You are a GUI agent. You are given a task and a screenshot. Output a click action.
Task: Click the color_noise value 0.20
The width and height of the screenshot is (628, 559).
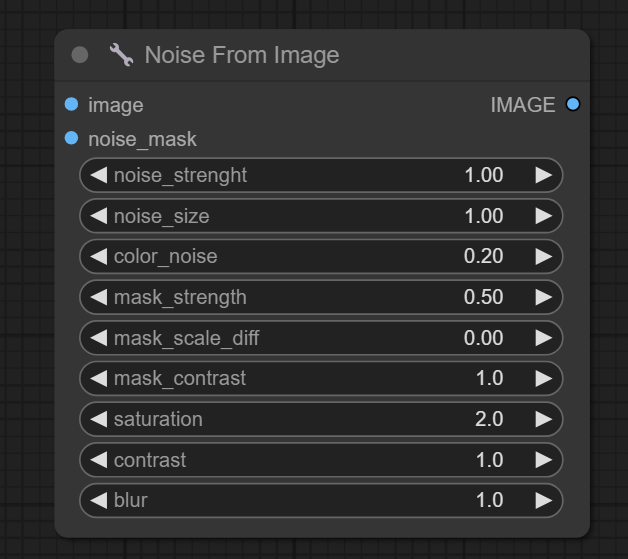pyautogui.click(x=483, y=257)
